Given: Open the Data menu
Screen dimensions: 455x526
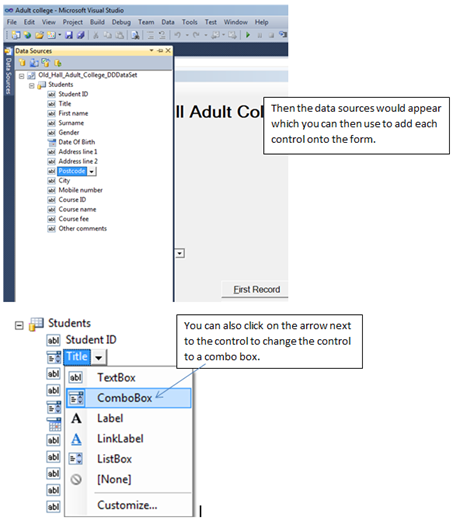Looking at the screenshot, I should coord(168,22).
